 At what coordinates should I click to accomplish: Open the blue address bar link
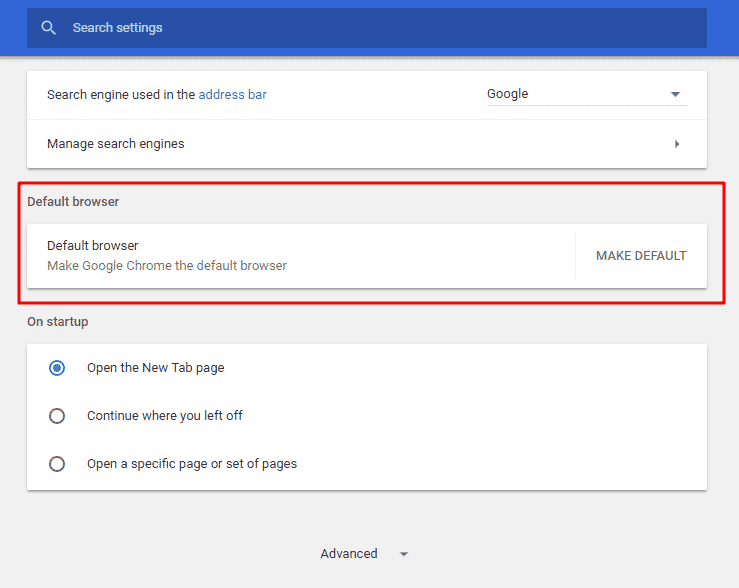click(232, 95)
